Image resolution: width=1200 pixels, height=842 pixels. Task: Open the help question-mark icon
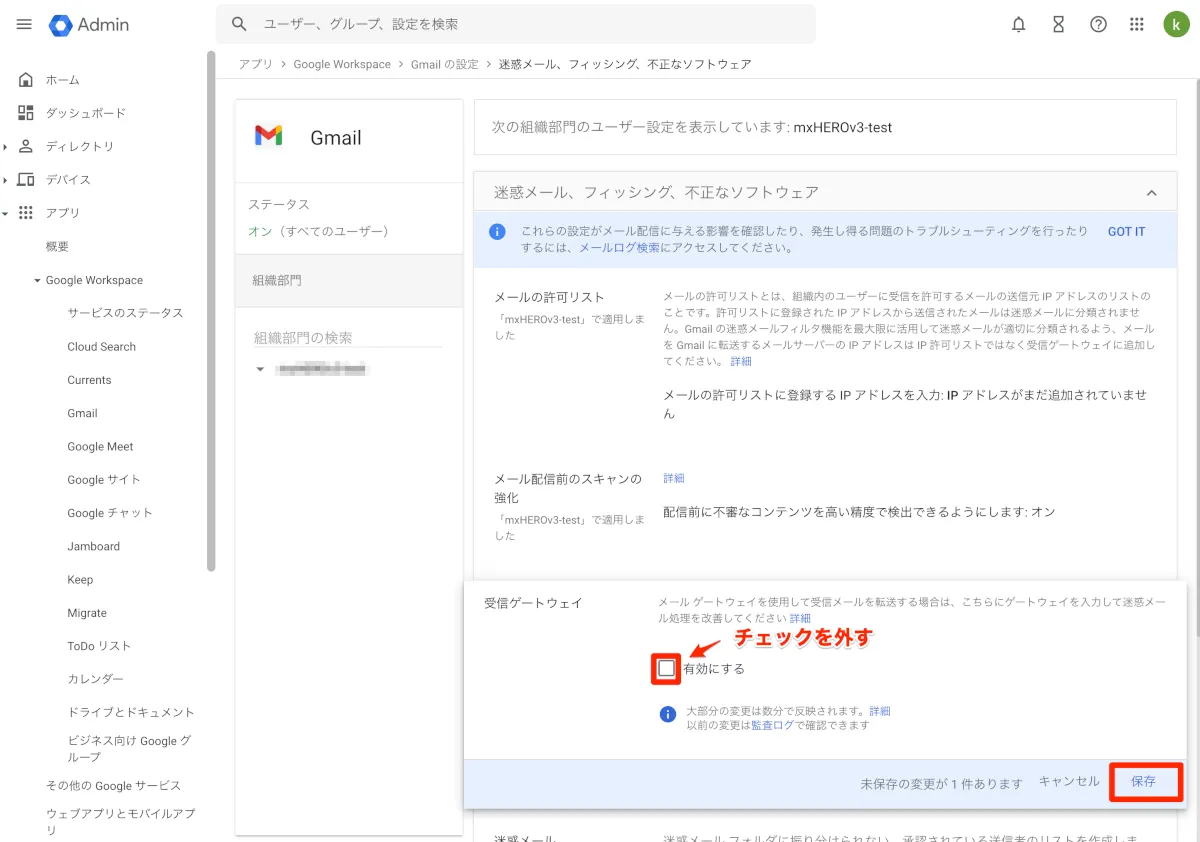1098,25
